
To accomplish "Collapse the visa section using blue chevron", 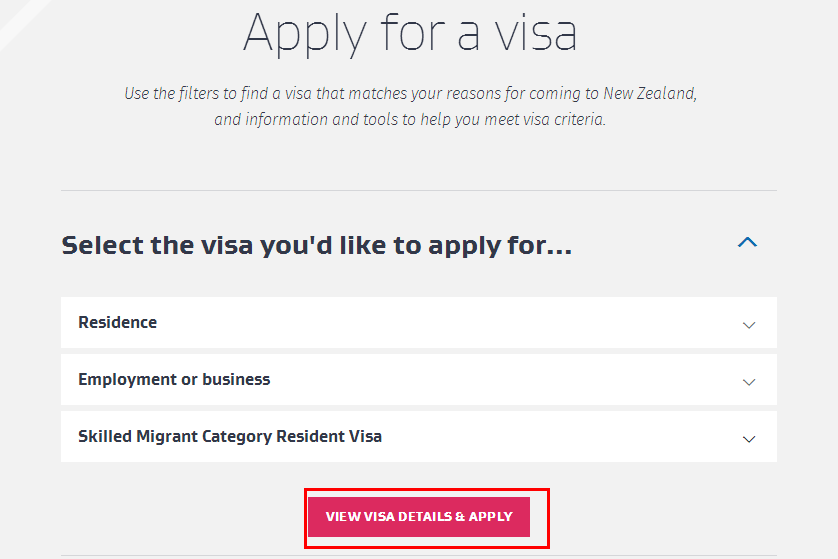I will 747,242.
